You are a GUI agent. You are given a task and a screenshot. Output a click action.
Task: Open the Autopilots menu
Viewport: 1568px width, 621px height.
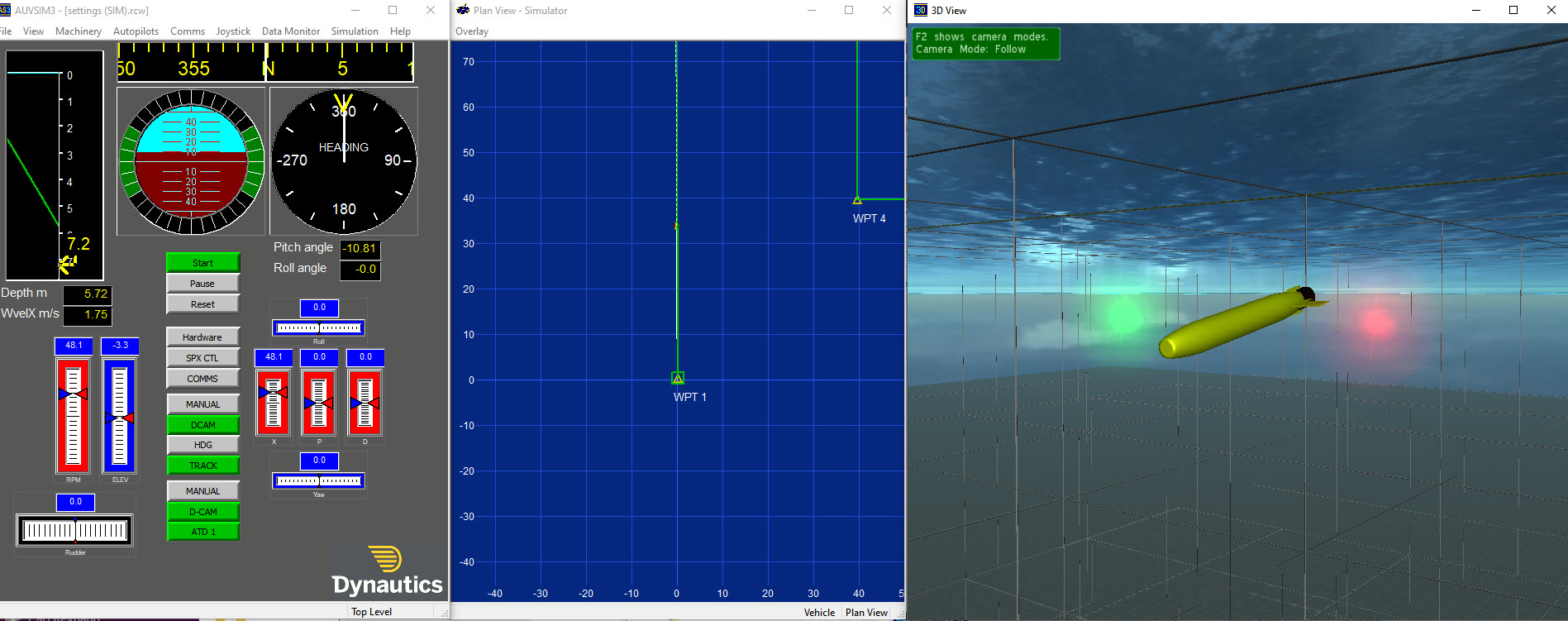click(x=136, y=31)
